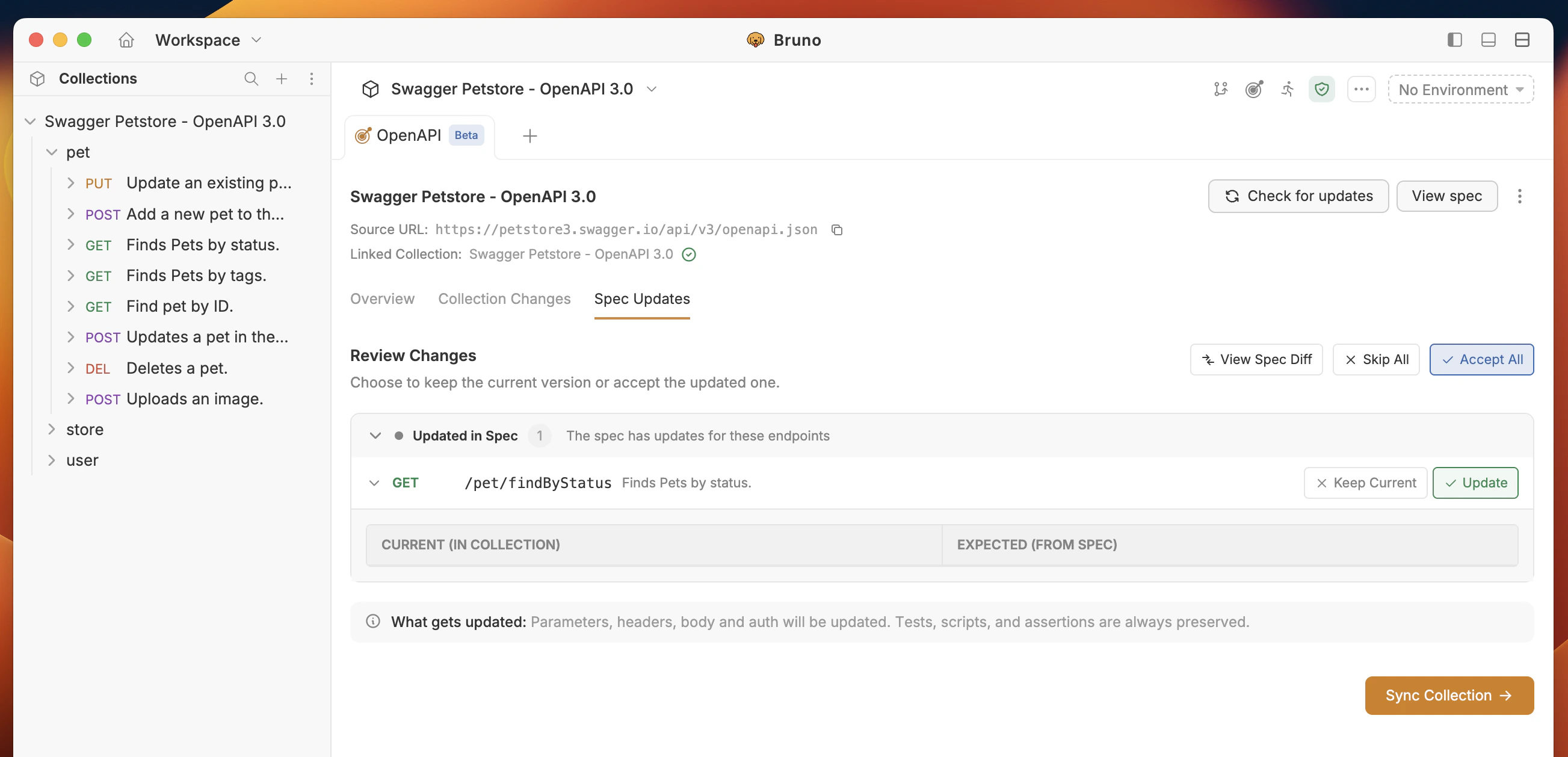Click the Accept All button
The height and width of the screenshot is (757, 1568).
pos(1481,360)
